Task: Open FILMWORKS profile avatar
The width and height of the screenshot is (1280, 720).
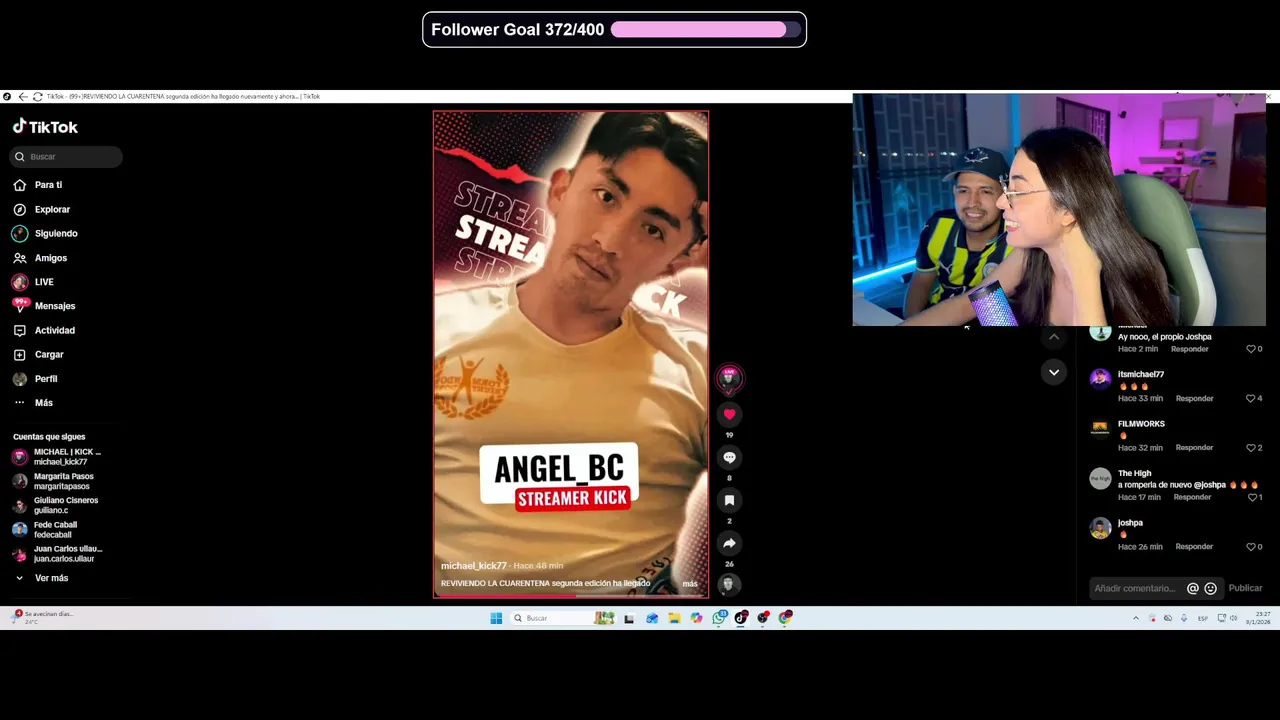Action: [x=1100, y=428]
